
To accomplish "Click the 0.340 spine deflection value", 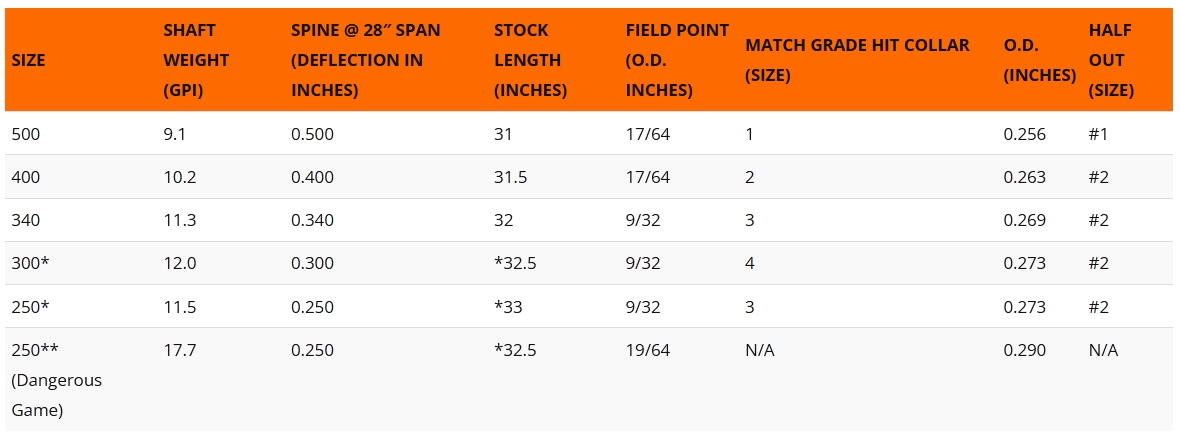I will [312, 220].
